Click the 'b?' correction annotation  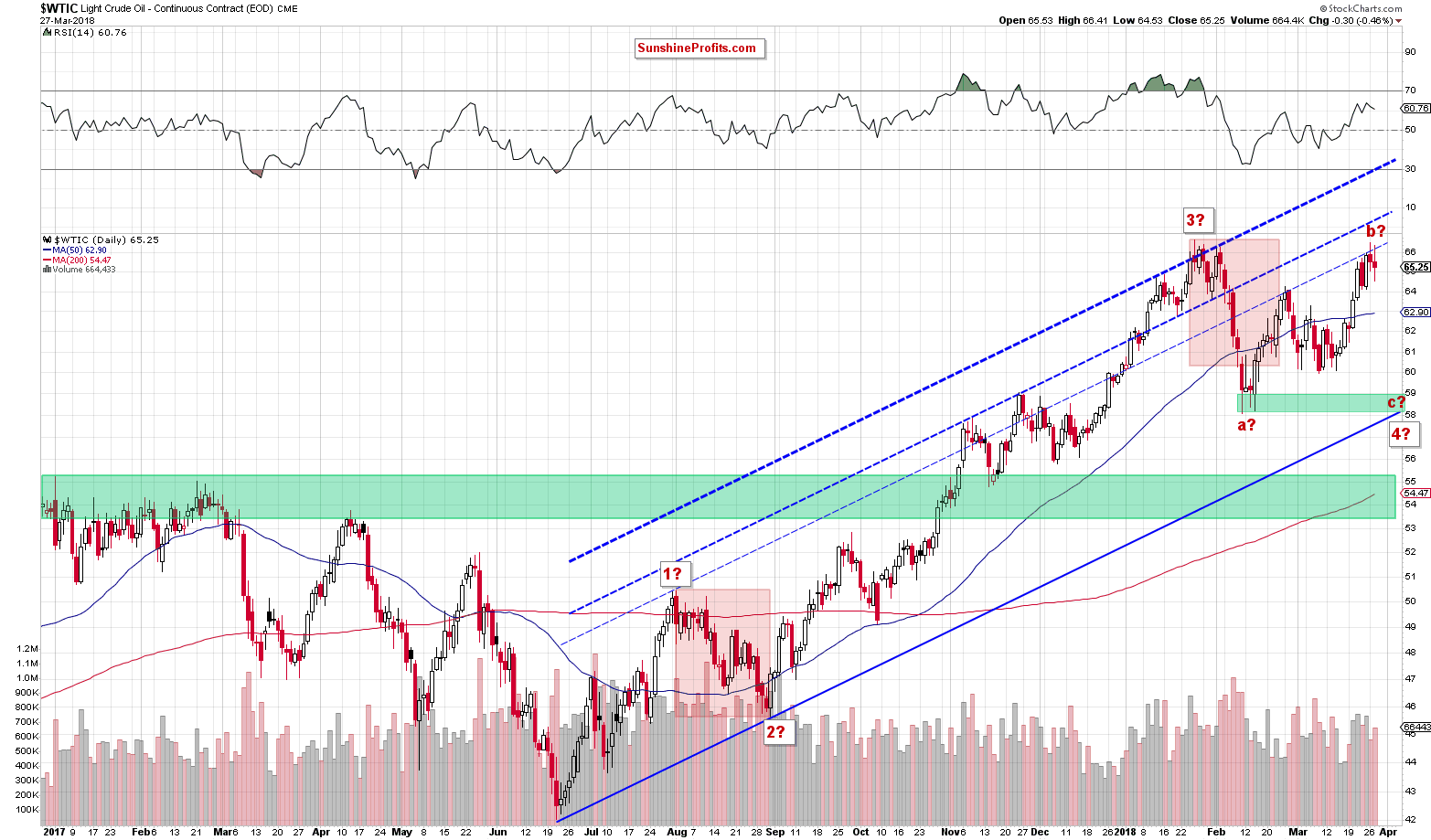tap(1376, 230)
